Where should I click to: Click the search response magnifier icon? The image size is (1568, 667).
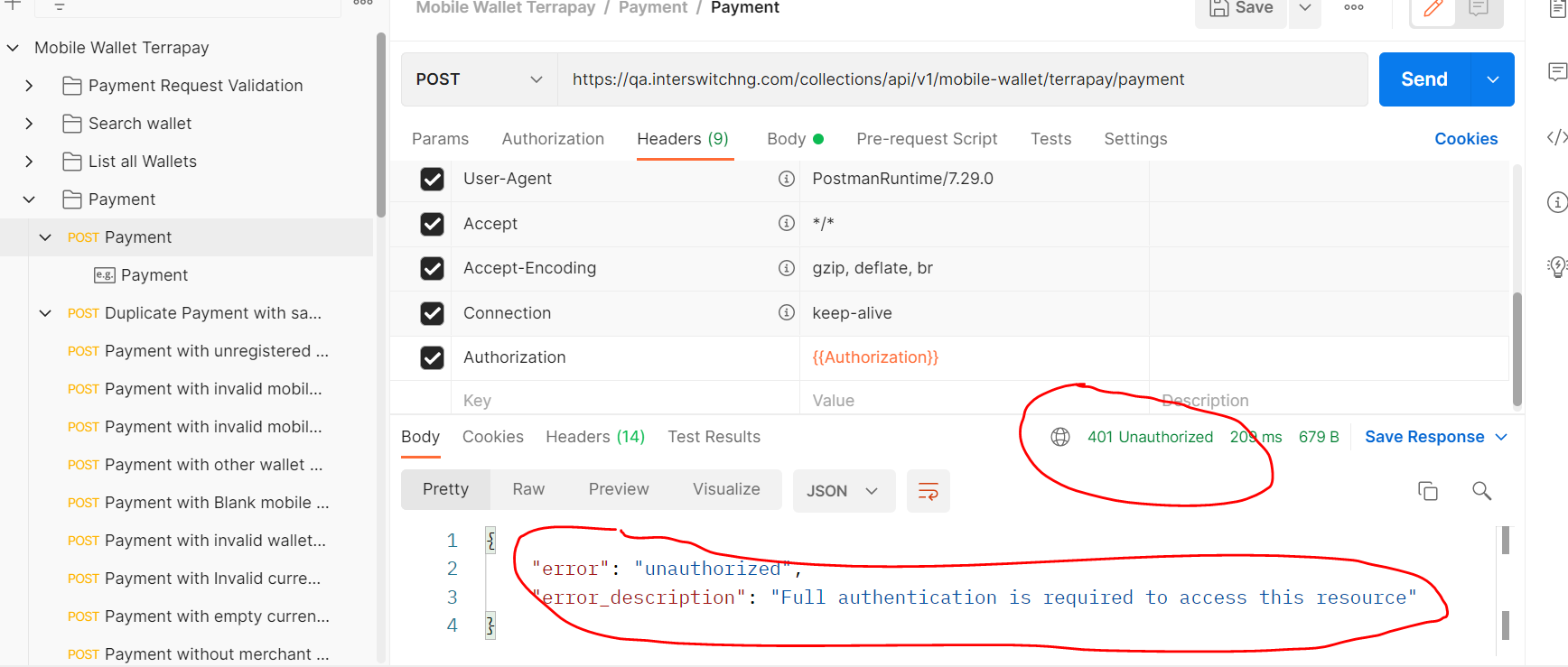coord(1481,491)
